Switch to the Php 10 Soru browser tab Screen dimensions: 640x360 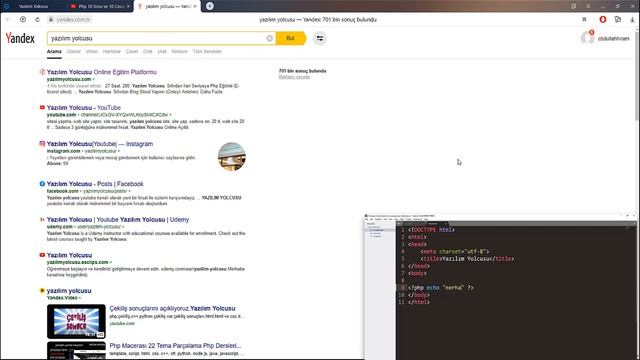100,6
